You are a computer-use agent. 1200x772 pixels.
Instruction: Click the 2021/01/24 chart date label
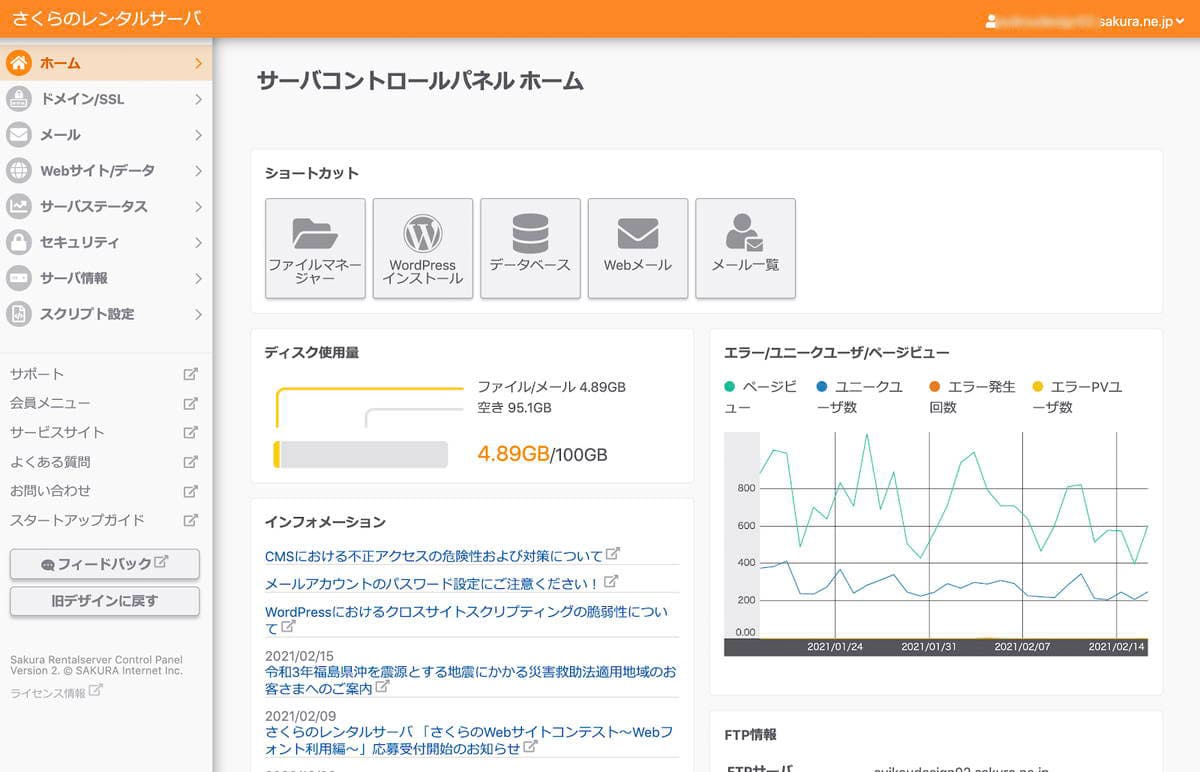coord(835,647)
